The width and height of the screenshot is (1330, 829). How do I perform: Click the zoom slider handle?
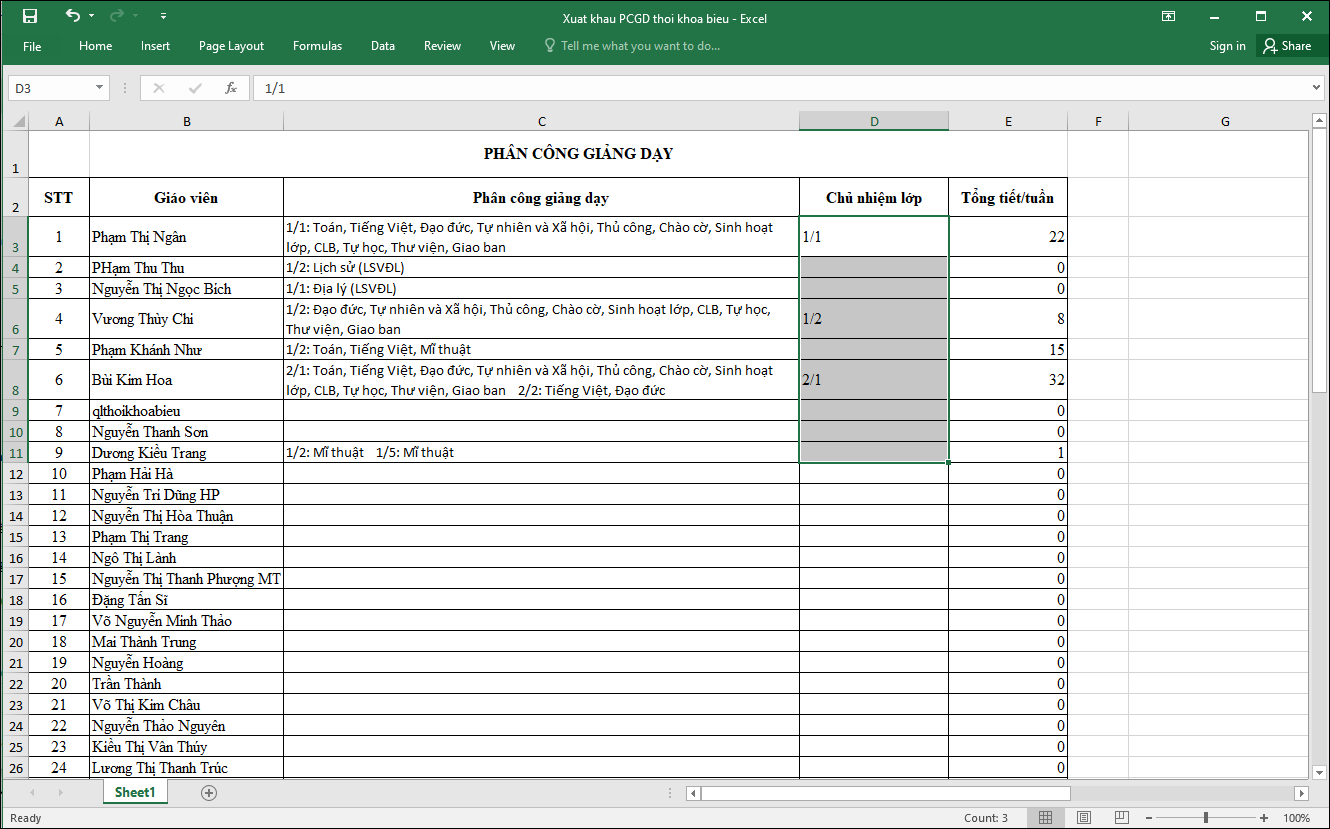(x=1206, y=818)
